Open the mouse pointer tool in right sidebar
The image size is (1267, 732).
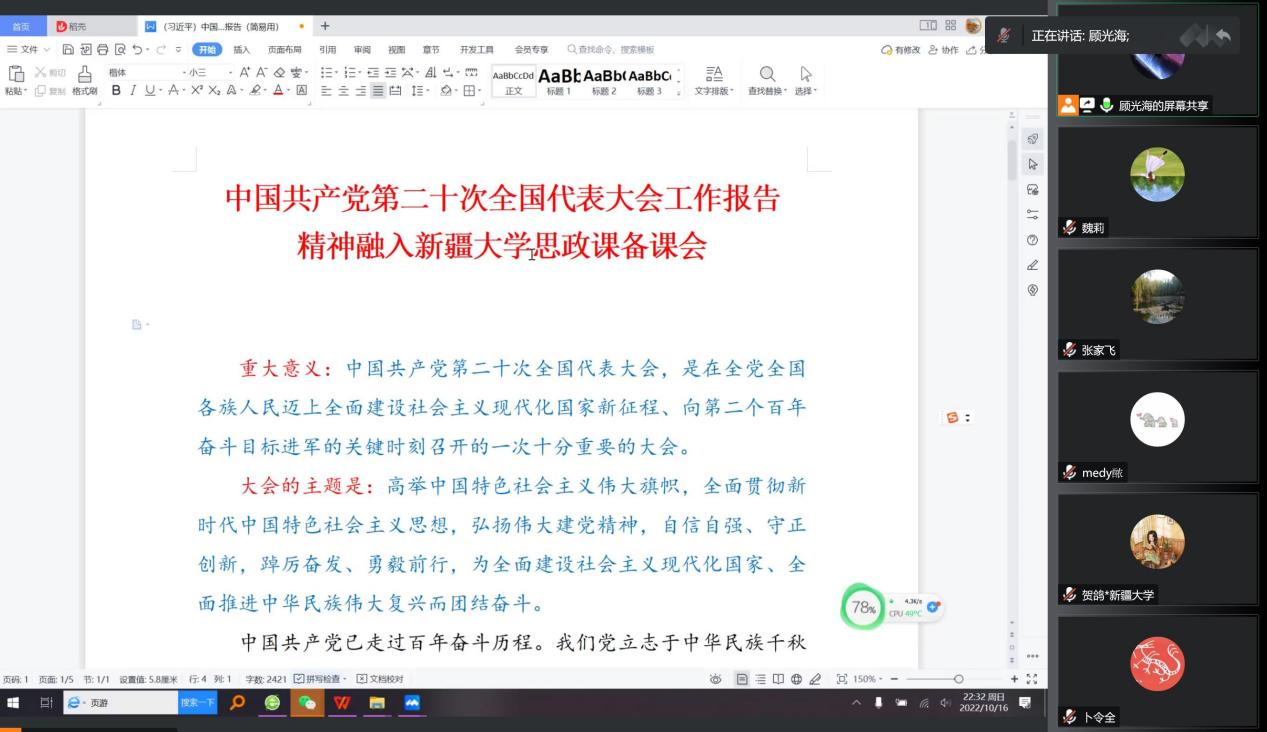pos(1033,164)
